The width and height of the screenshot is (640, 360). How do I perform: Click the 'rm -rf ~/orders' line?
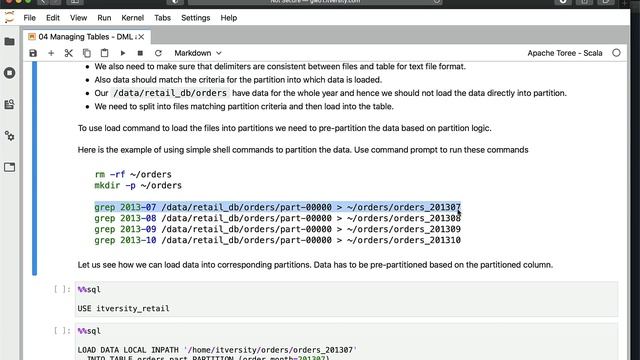point(133,174)
